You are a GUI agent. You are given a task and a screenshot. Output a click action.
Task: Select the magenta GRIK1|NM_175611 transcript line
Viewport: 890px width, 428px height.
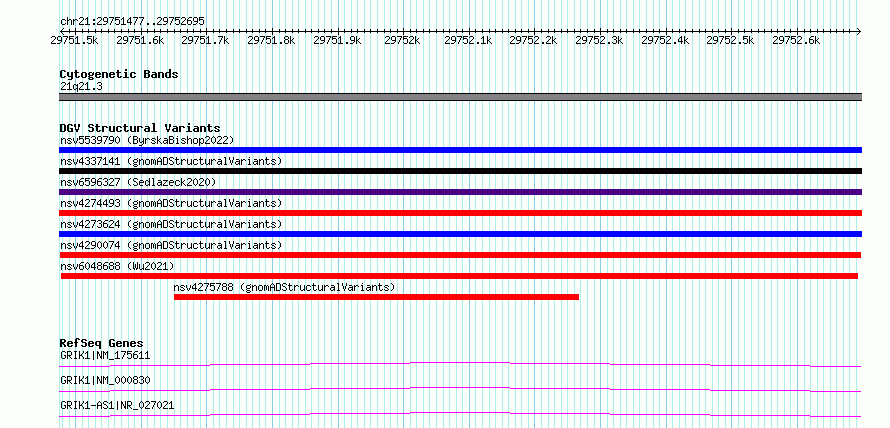pos(460,364)
